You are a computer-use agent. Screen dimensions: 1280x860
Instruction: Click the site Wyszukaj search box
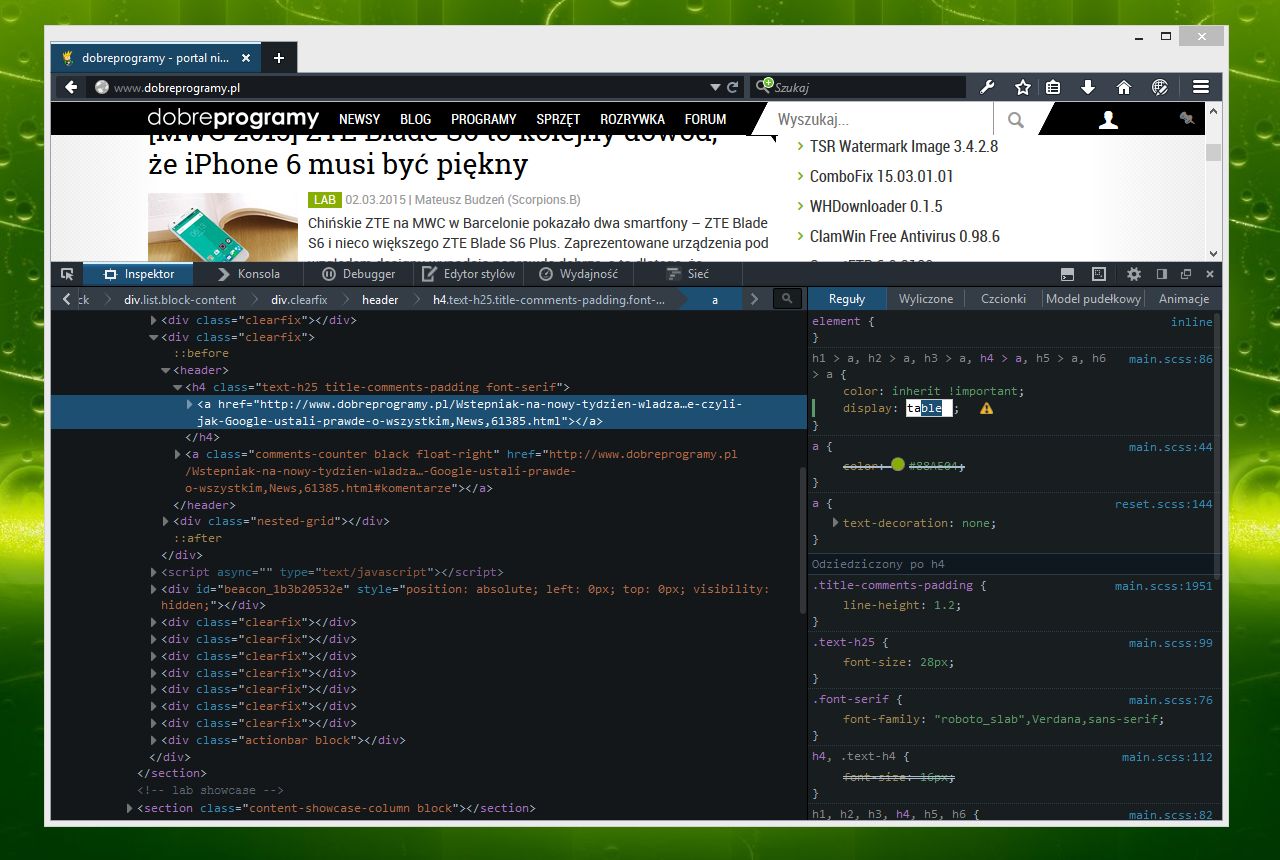(880, 120)
